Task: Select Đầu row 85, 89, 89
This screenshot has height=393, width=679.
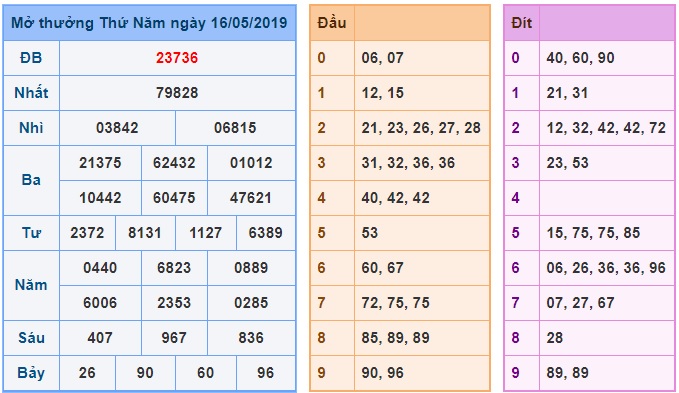Action: [x=395, y=338]
